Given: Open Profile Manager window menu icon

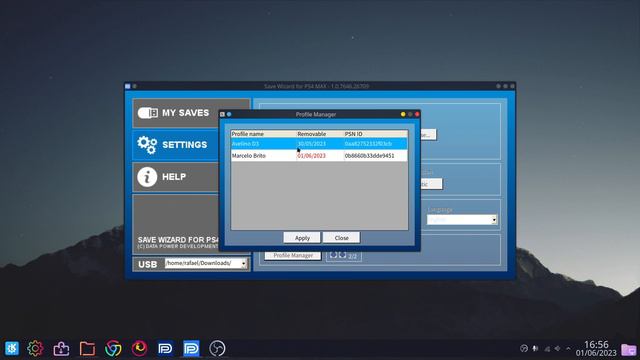Looking at the screenshot, I should pos(222,114).
